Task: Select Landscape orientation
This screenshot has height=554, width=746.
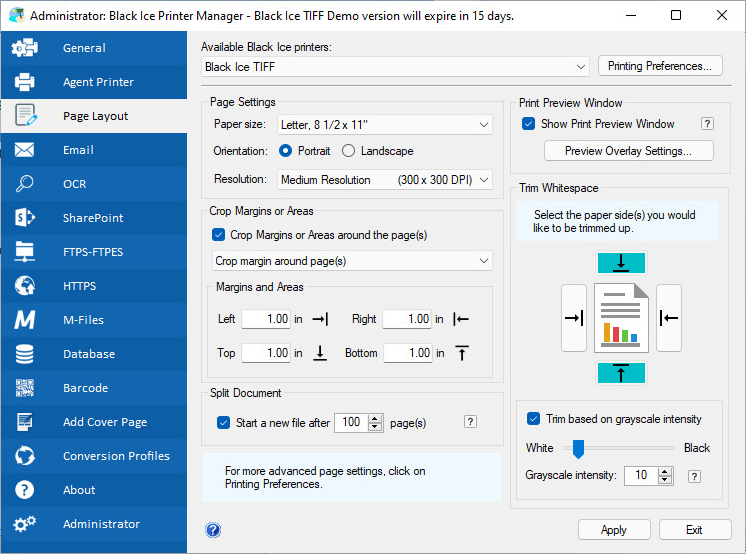Action: [348, 151]
